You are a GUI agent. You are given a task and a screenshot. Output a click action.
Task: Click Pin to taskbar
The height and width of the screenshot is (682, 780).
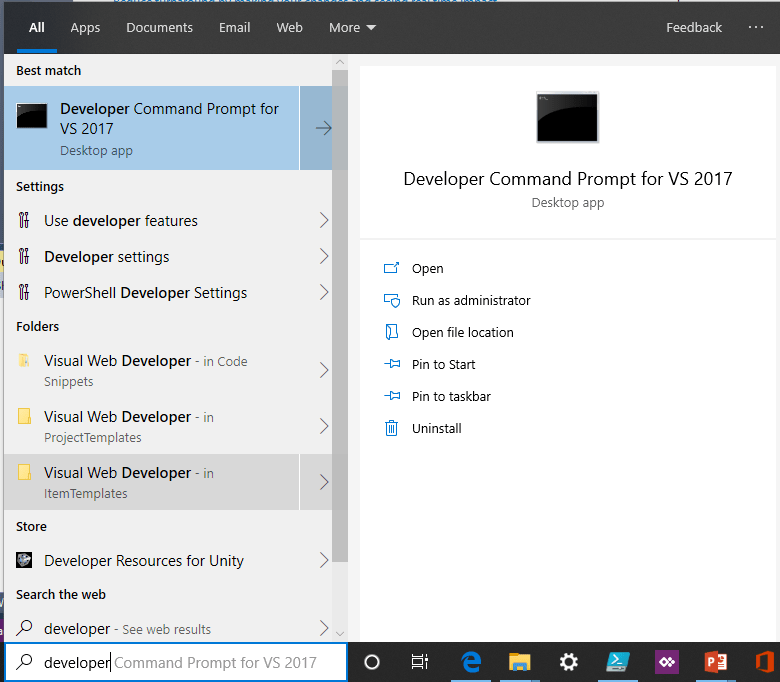tap(451, 396)
